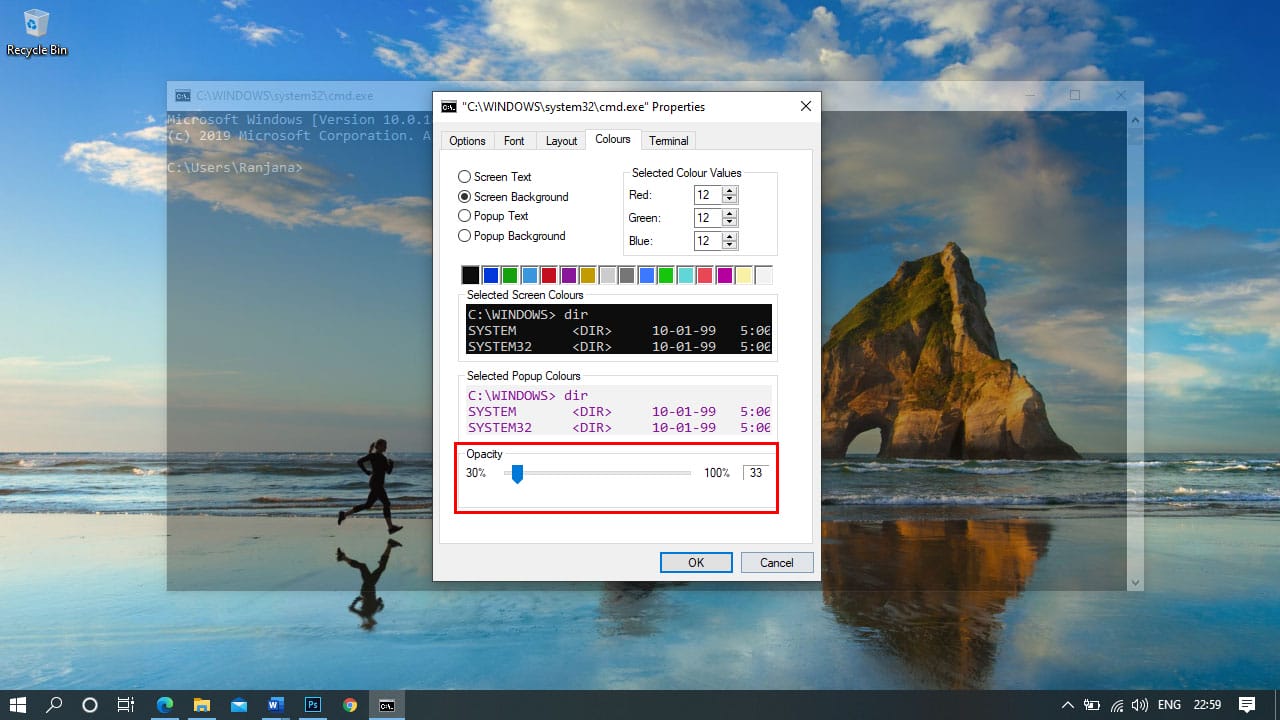The height and width of the screenshot is (720, 1280).
Task: Choose Popup Background as the colour target
Action: click(464, 236)
